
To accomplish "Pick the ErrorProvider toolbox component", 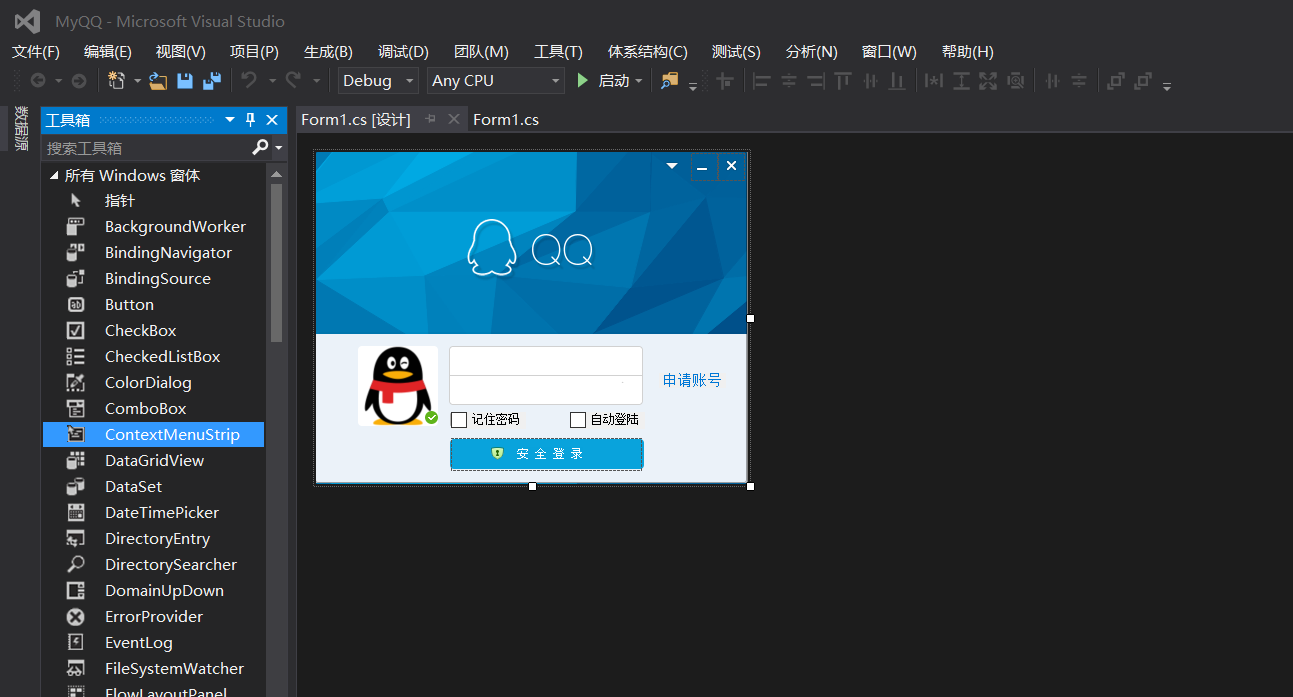I will coord(153,617).
